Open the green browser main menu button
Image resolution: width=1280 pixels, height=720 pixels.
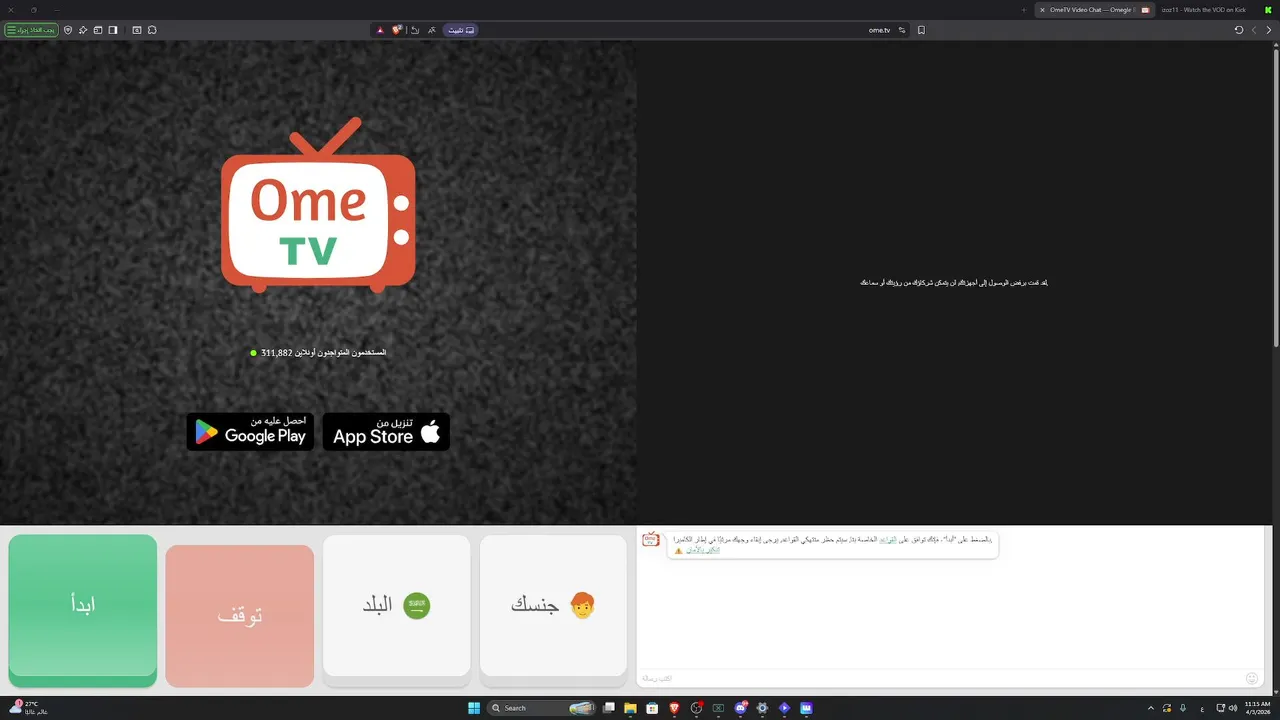[x=31, y=30]
